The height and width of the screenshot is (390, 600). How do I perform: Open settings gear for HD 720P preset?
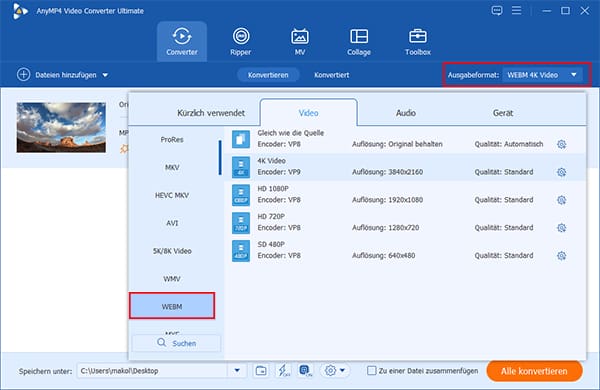click(x=561, y=228)
